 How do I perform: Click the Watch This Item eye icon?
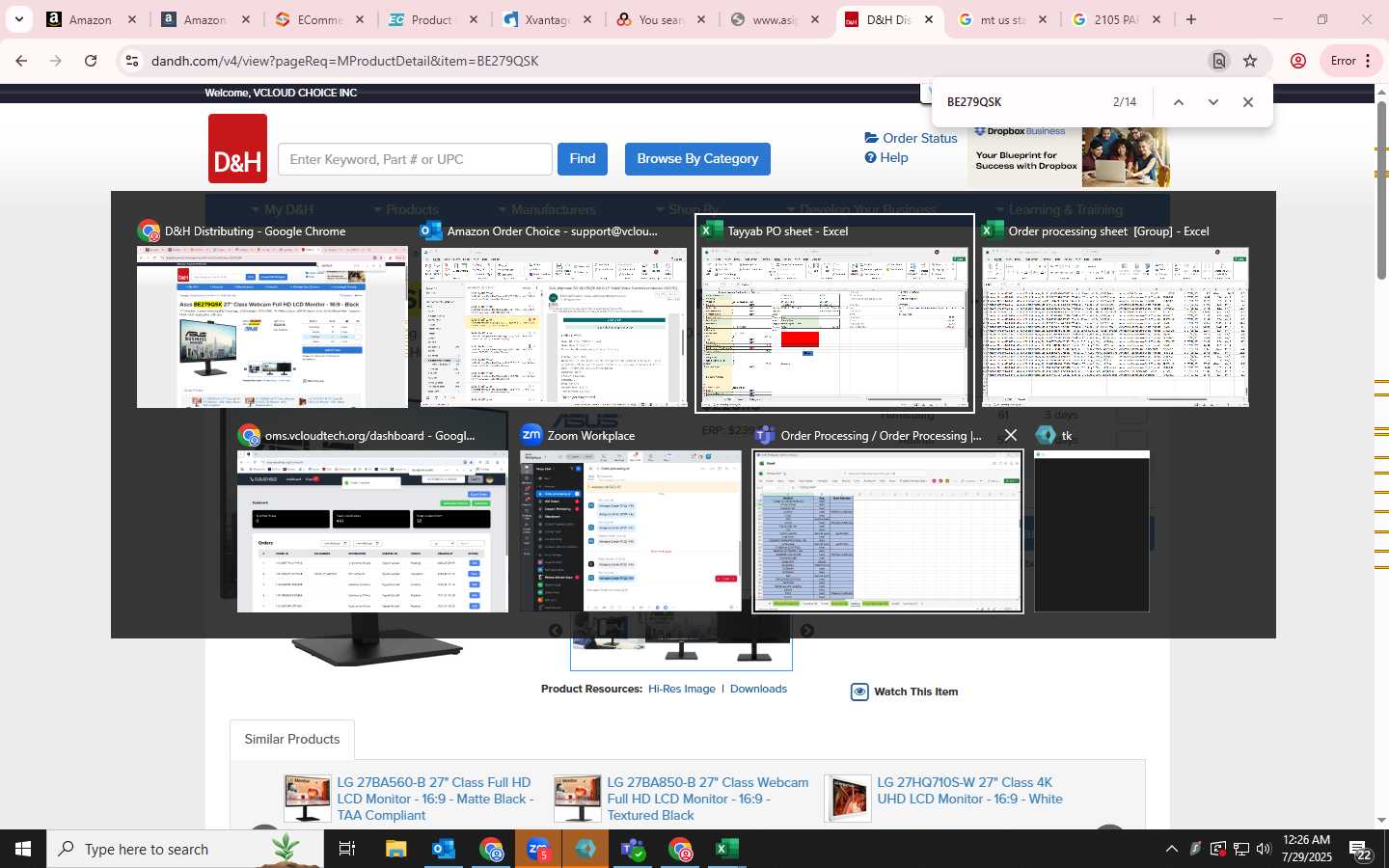[859, 692]
